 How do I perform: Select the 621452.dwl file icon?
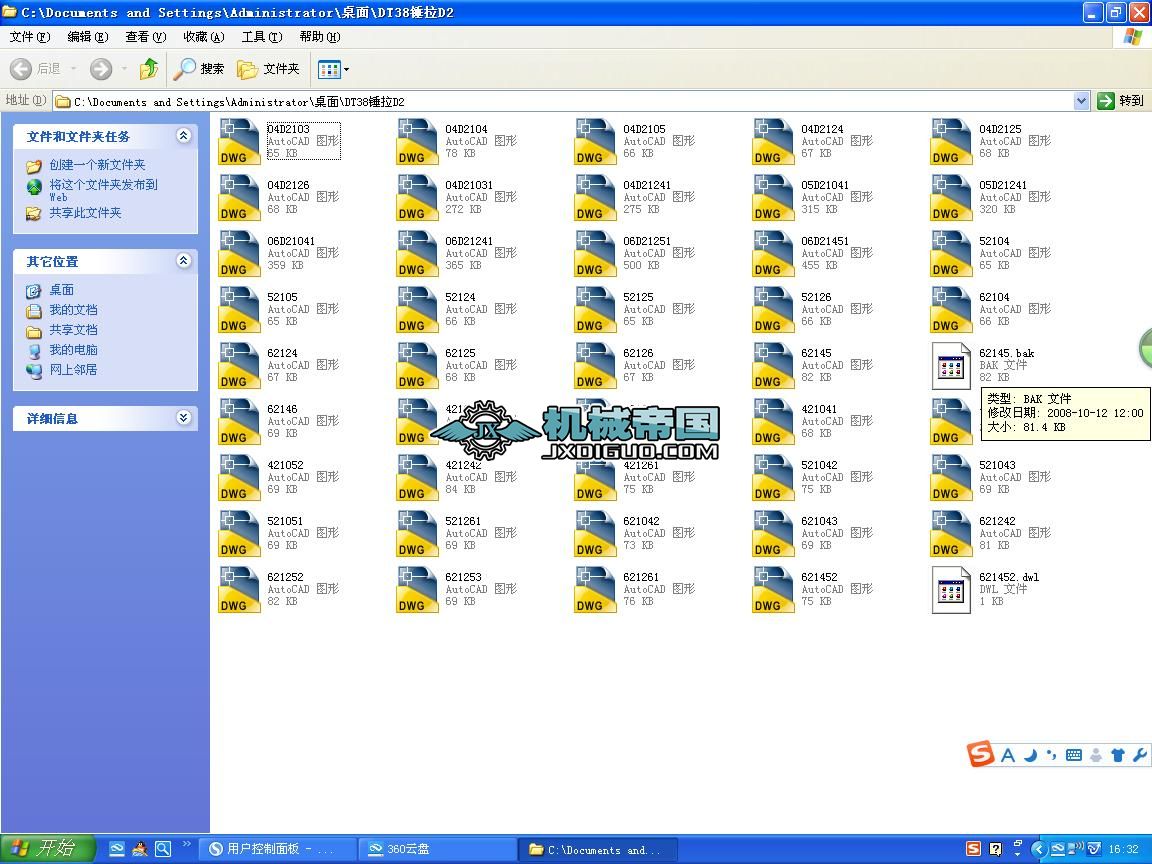tap(951, 590)
